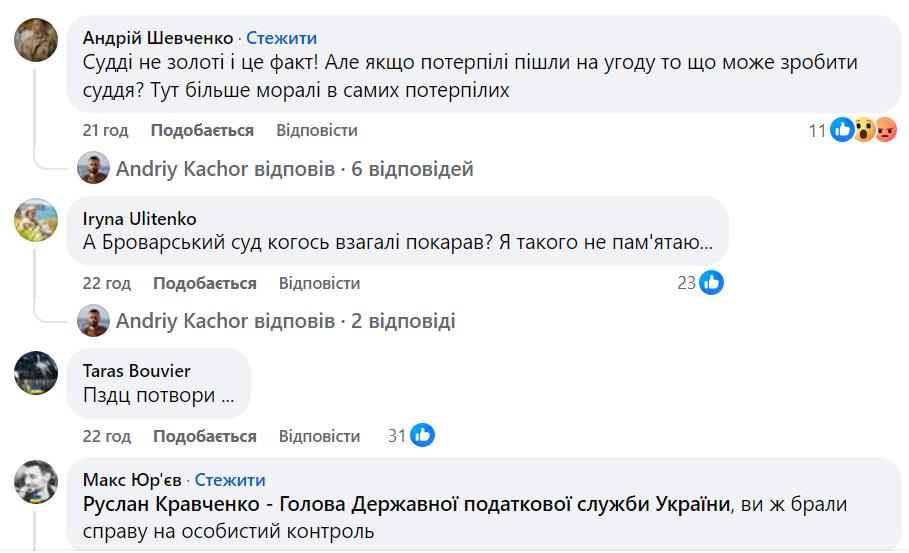Open the tagged Руслан Кравченко profile mention
This screenshot has width=909, height=553.
(x=406, y=505)
